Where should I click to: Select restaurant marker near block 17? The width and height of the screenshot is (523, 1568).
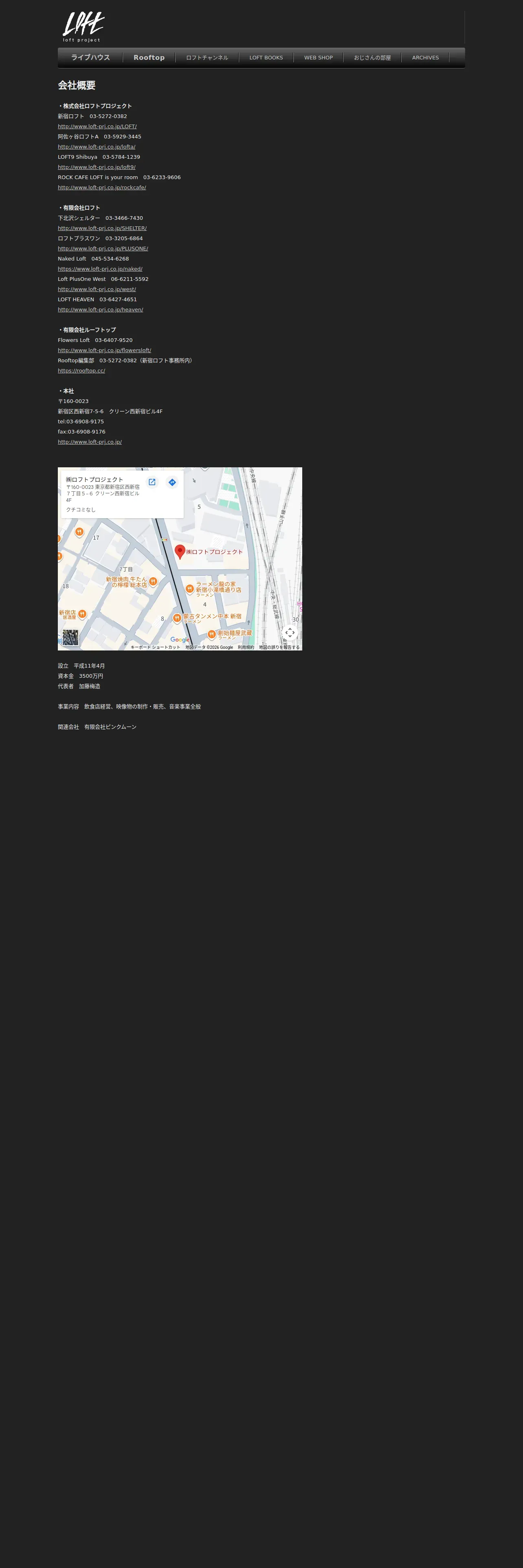tap(79, 532)
